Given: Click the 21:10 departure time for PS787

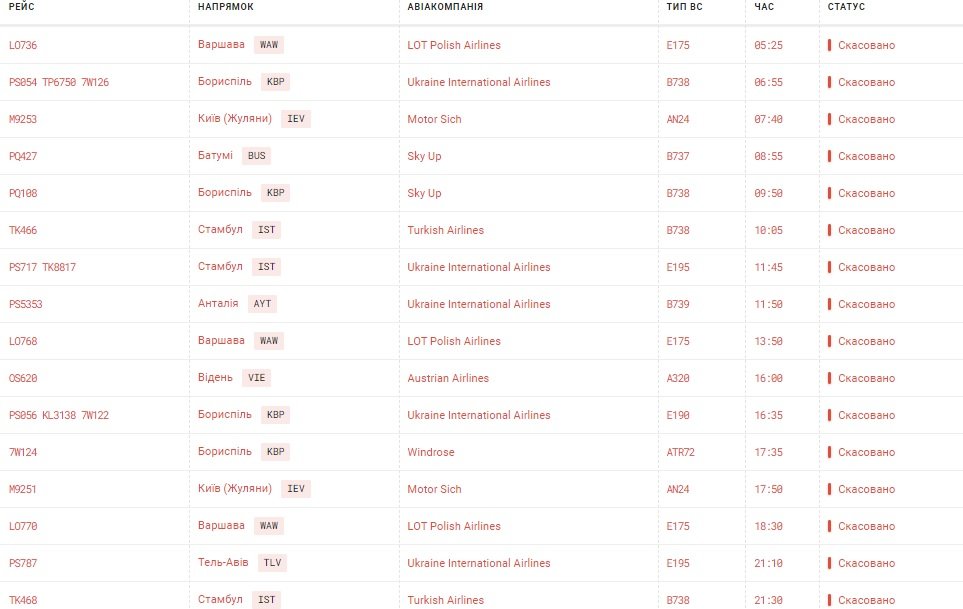Looking at the screenshot, I should coord(768,564).
